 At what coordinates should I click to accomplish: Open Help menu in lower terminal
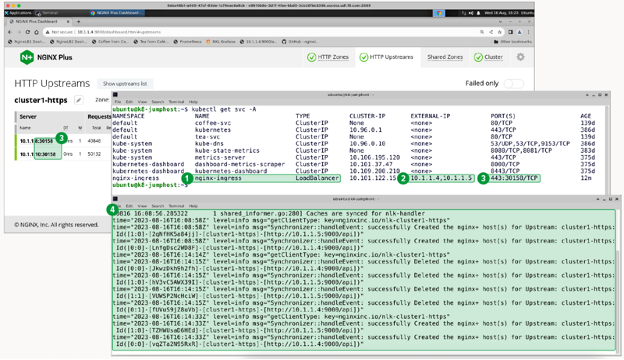(193, 206)
